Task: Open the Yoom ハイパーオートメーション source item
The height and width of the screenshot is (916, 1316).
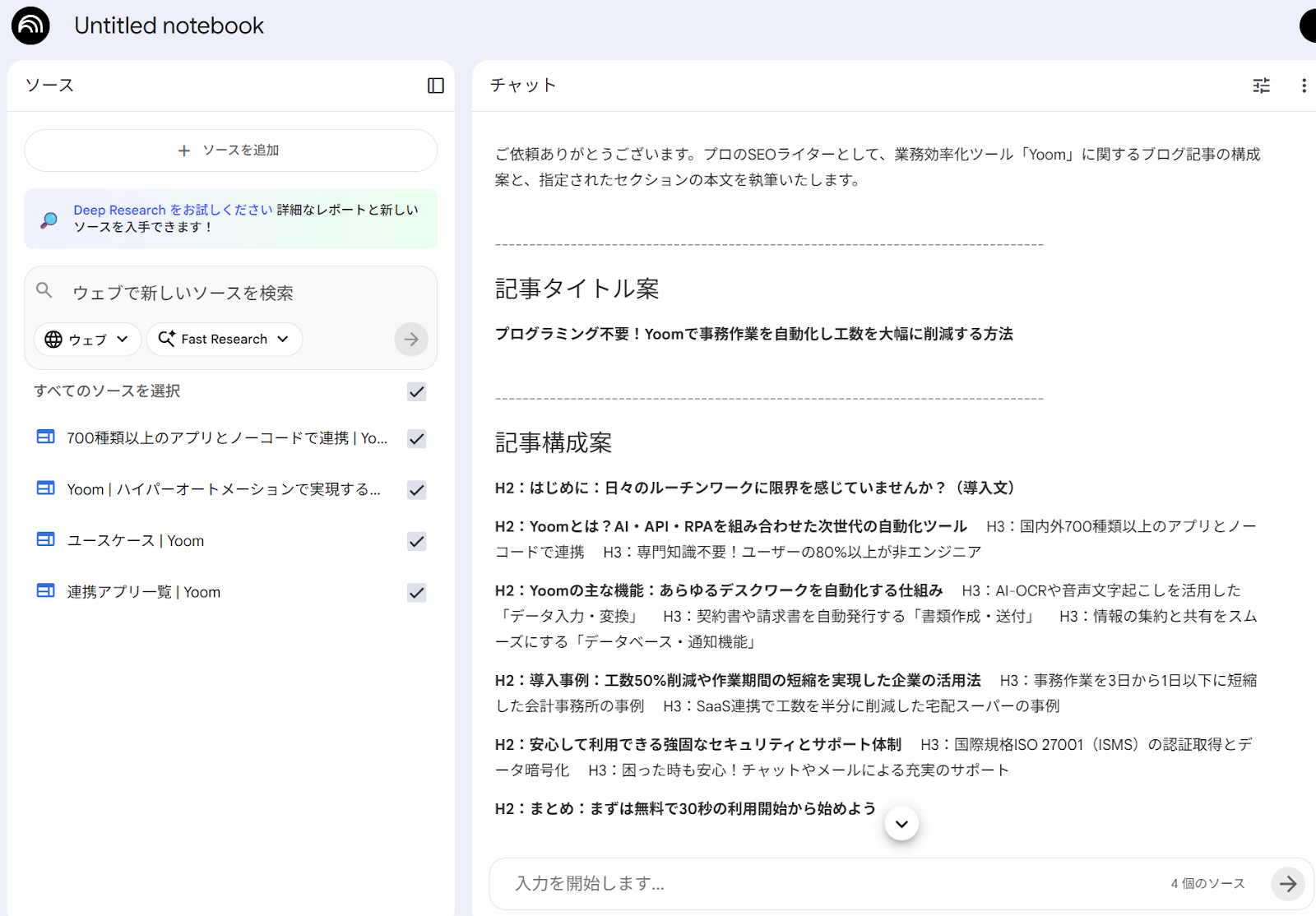Action: pos(223,490)
